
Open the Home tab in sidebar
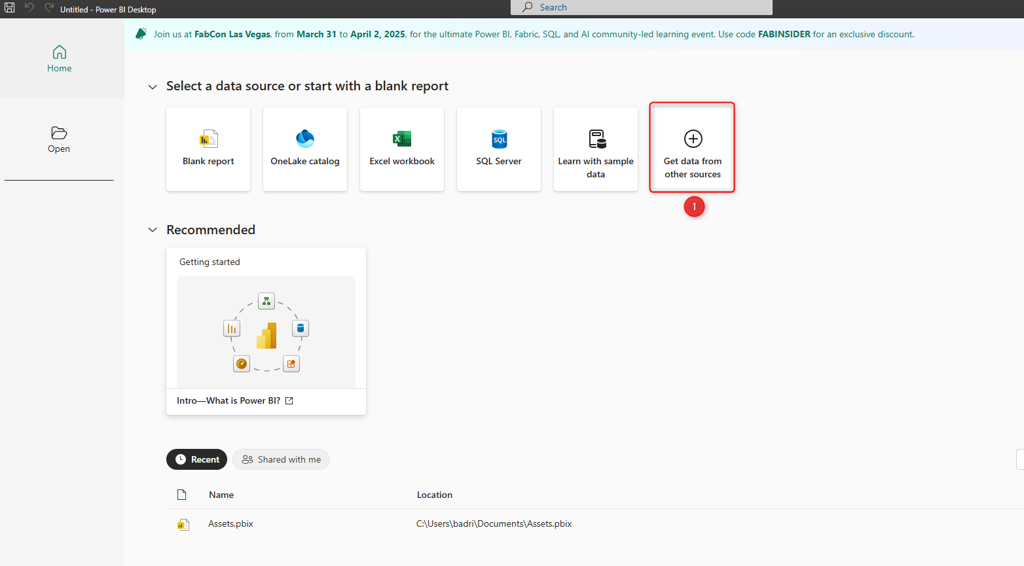(59, 59)
